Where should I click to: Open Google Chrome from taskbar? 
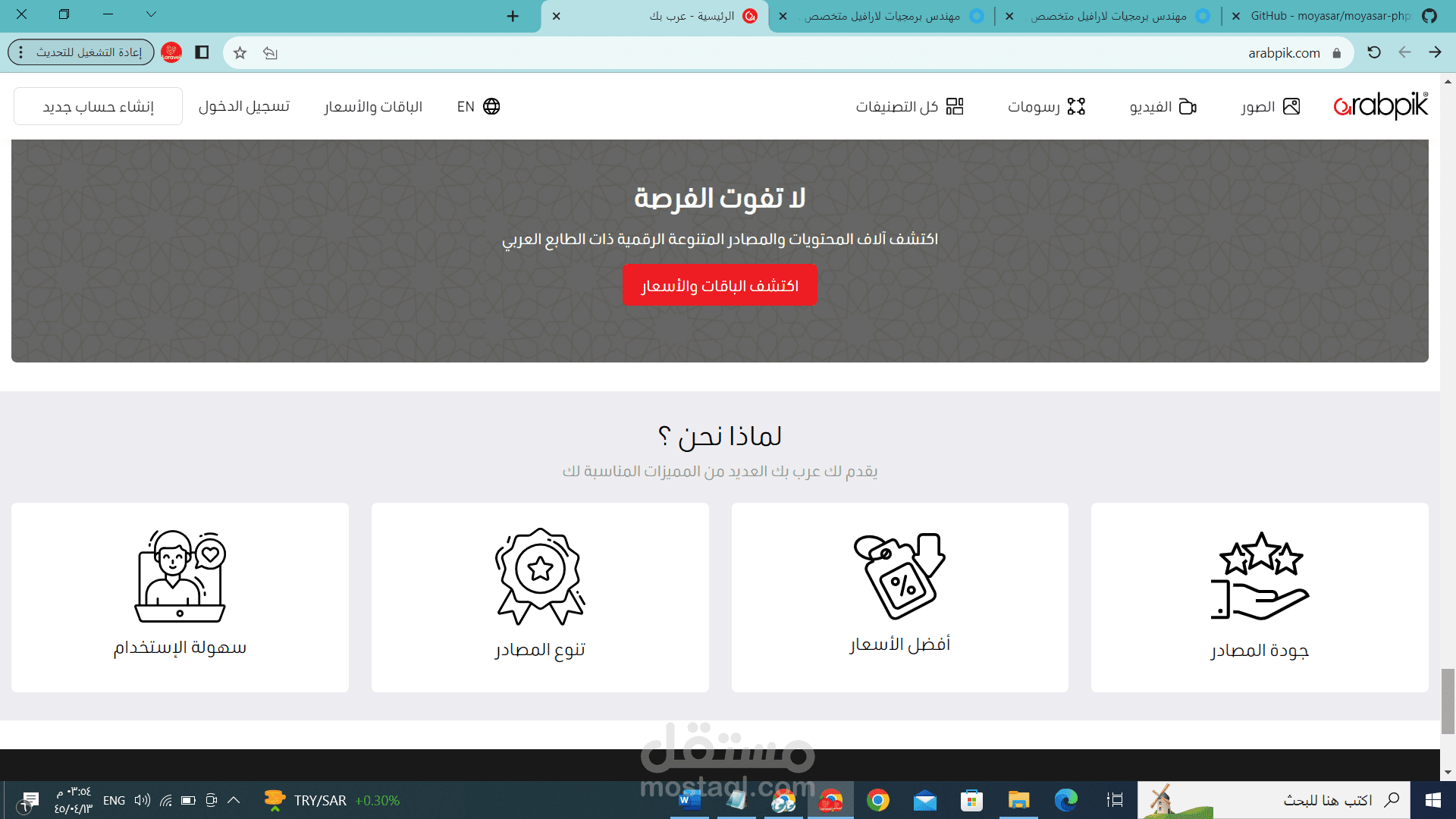click(x=878, y=800)
